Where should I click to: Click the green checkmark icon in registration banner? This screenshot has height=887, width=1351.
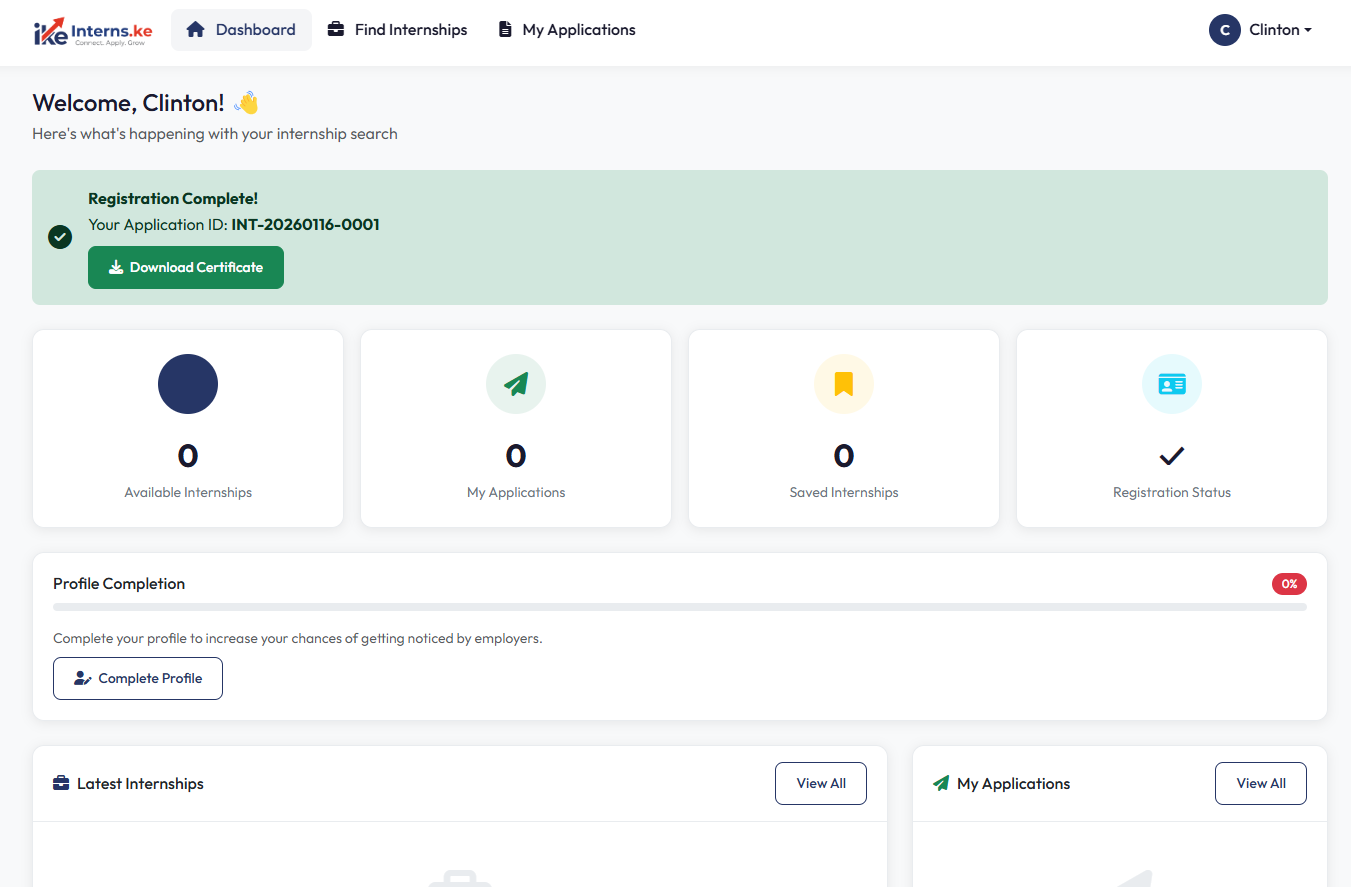60,237
